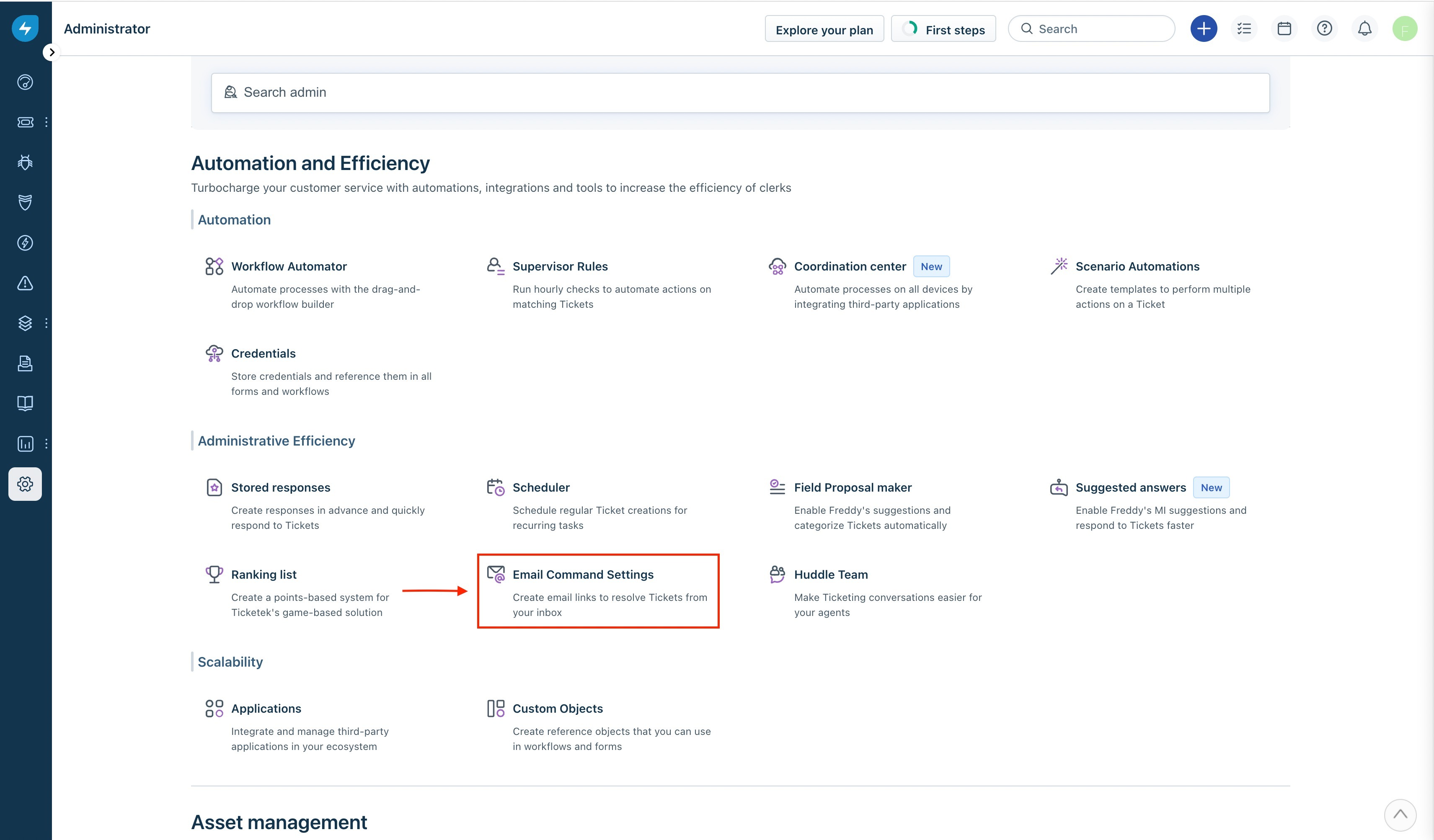Open the notifications bell icon

[x=1364, y=28]
